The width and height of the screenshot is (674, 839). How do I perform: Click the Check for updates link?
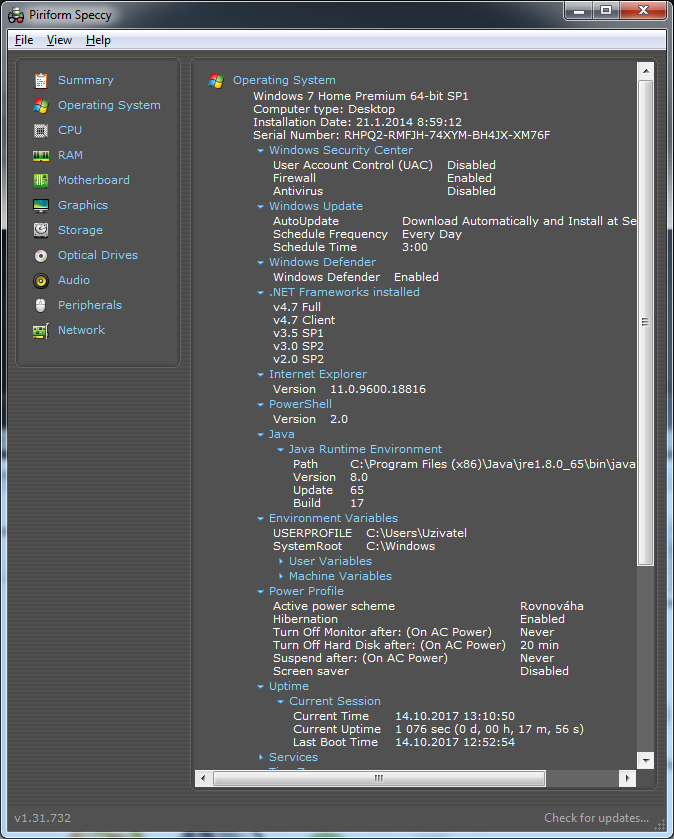[596, 818]
